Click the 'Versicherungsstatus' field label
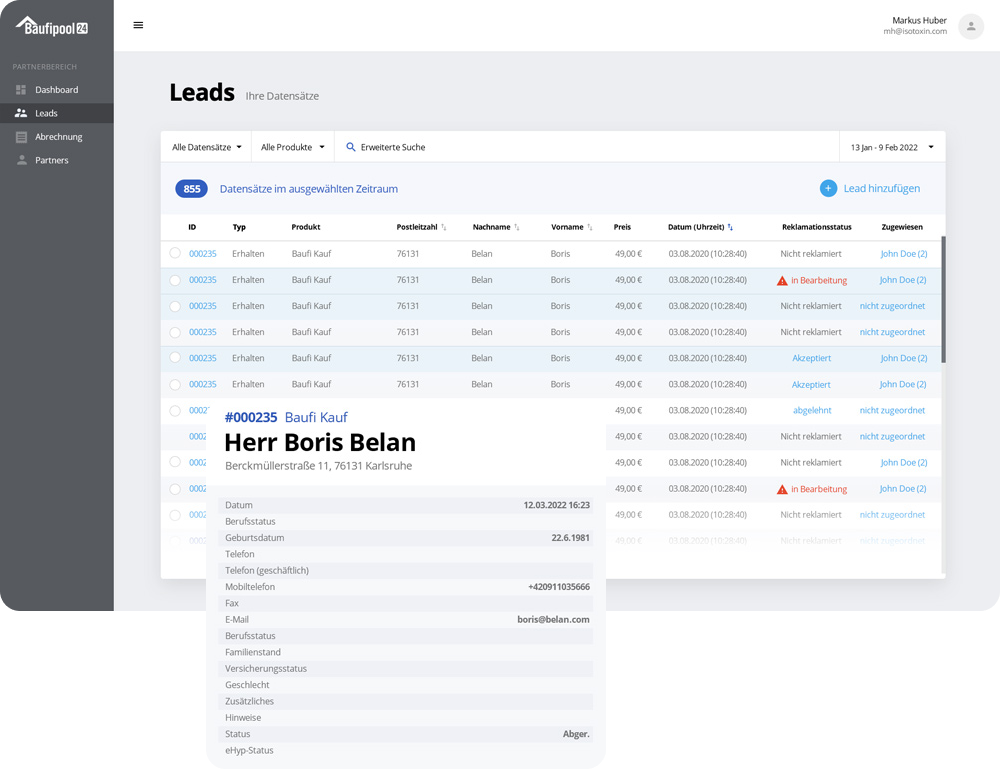Screen dimensions: 1000x769 [266, 669]
